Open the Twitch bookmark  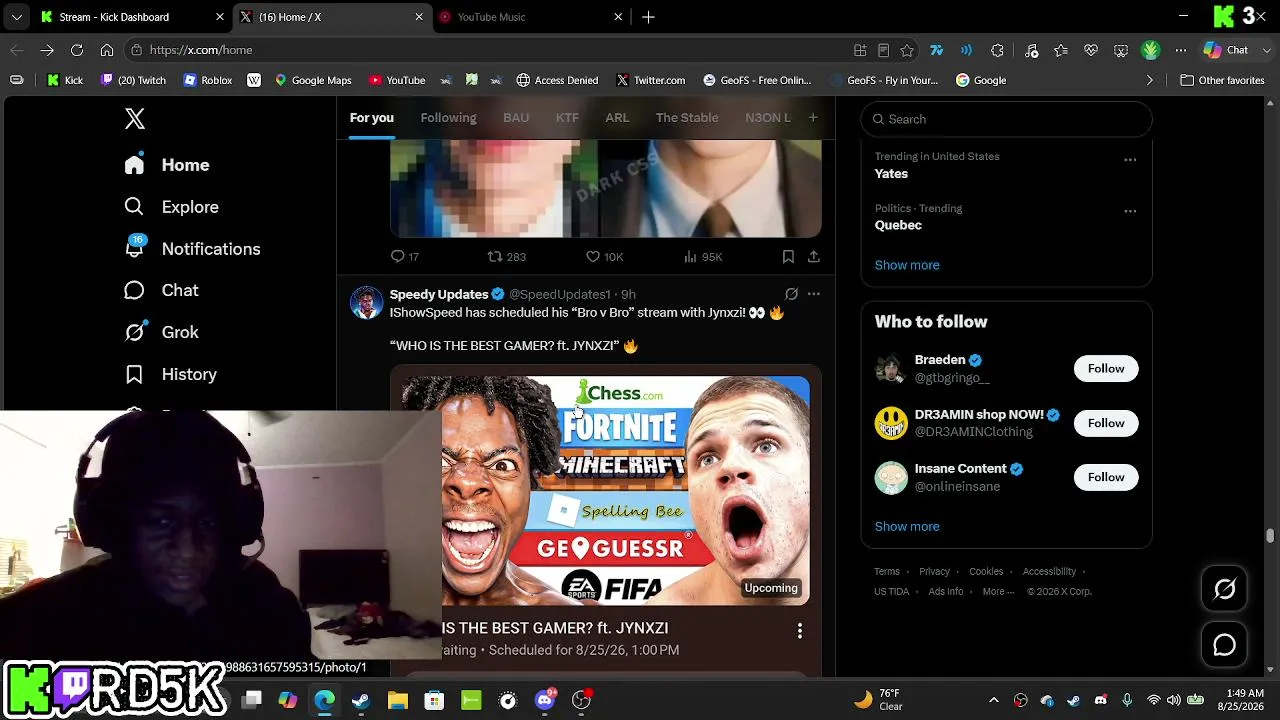click(x=133, y=80)
